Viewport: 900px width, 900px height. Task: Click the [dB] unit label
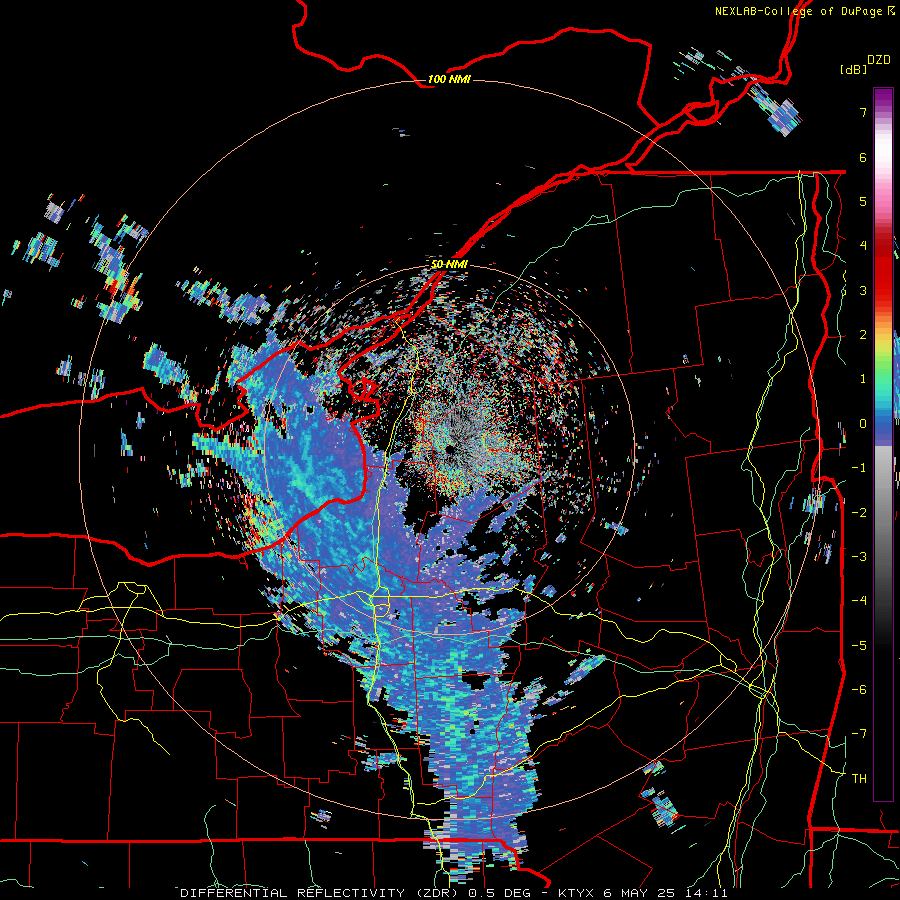(853, 69)
